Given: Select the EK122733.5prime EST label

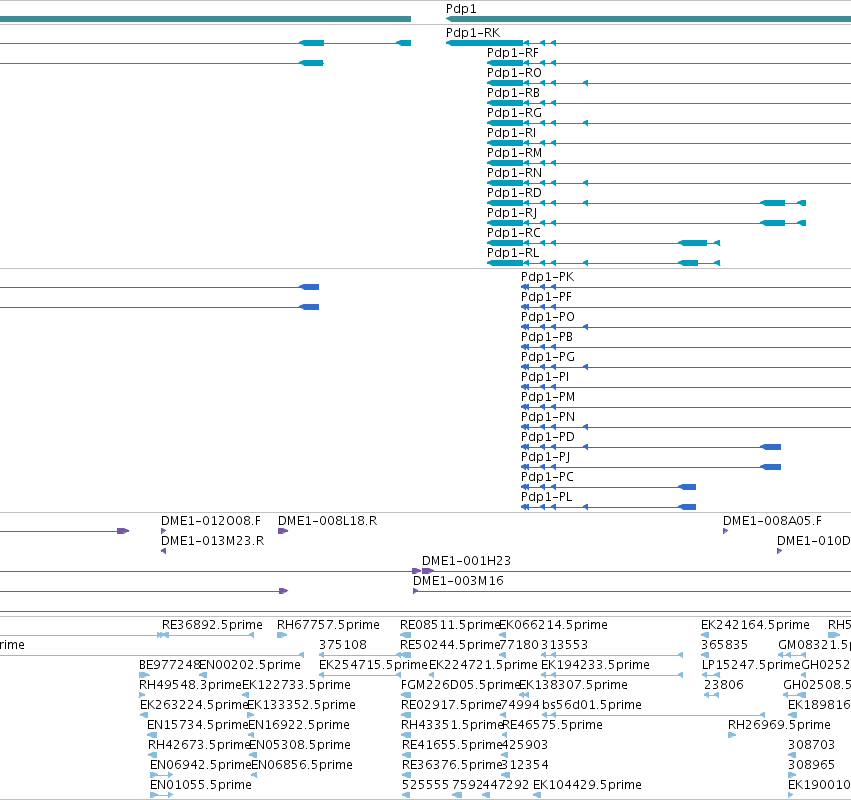Looking at the screenshot, I should pyautogui.click(x=296, y=685).
